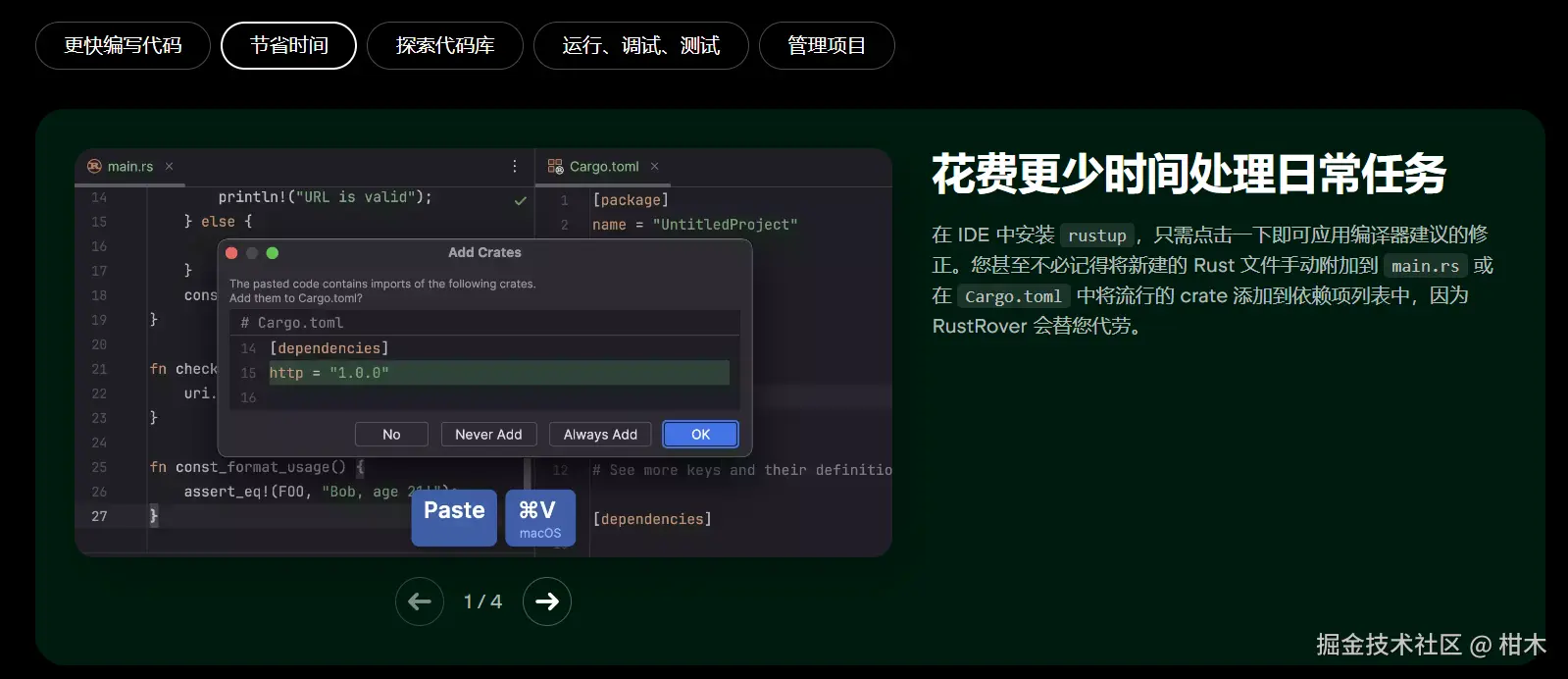Select the 更快编写代码 tab pill
The image size is (1568, 679).
pyautogui.click(x=123, y=46)
